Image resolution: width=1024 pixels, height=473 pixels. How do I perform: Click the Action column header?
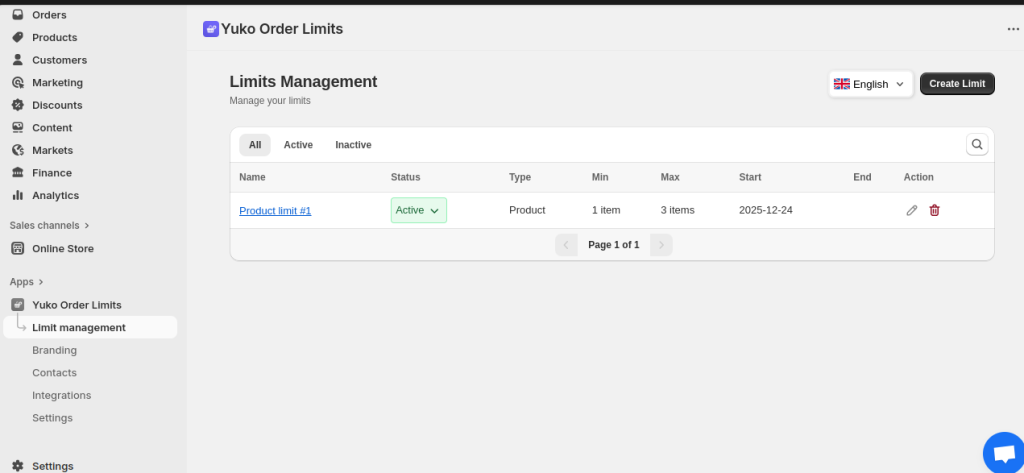(x=918, y=177)
